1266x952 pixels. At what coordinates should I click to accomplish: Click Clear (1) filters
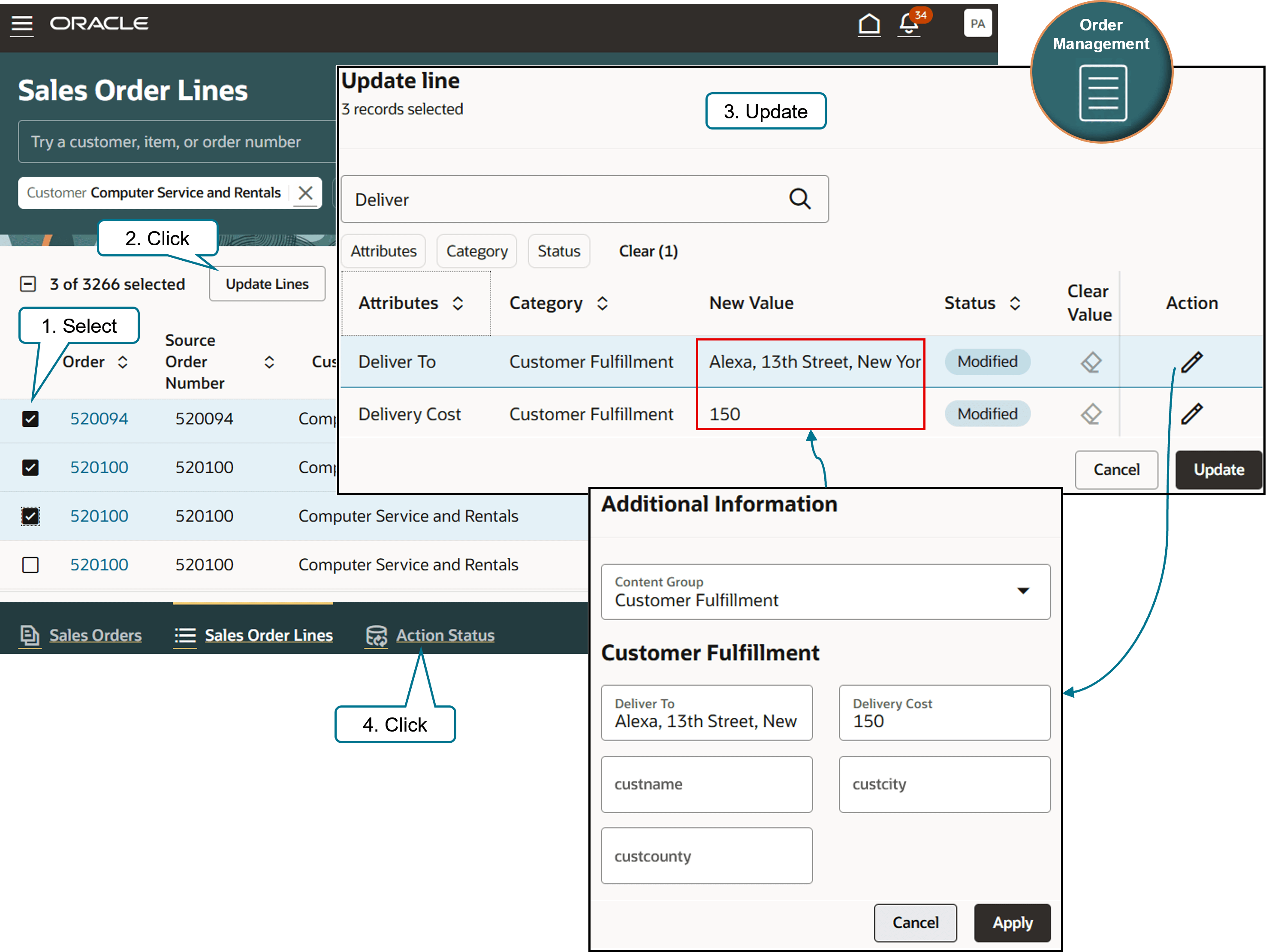(x=648, y=251)
